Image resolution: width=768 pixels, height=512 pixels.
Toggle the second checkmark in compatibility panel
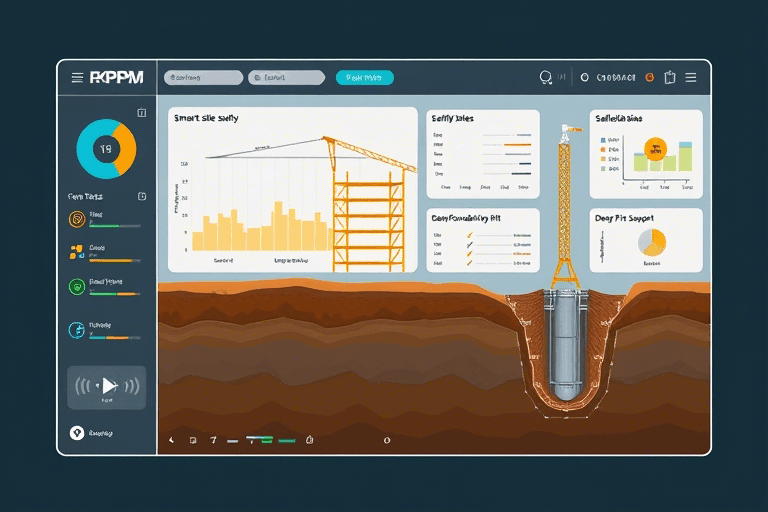pos(468,246)
